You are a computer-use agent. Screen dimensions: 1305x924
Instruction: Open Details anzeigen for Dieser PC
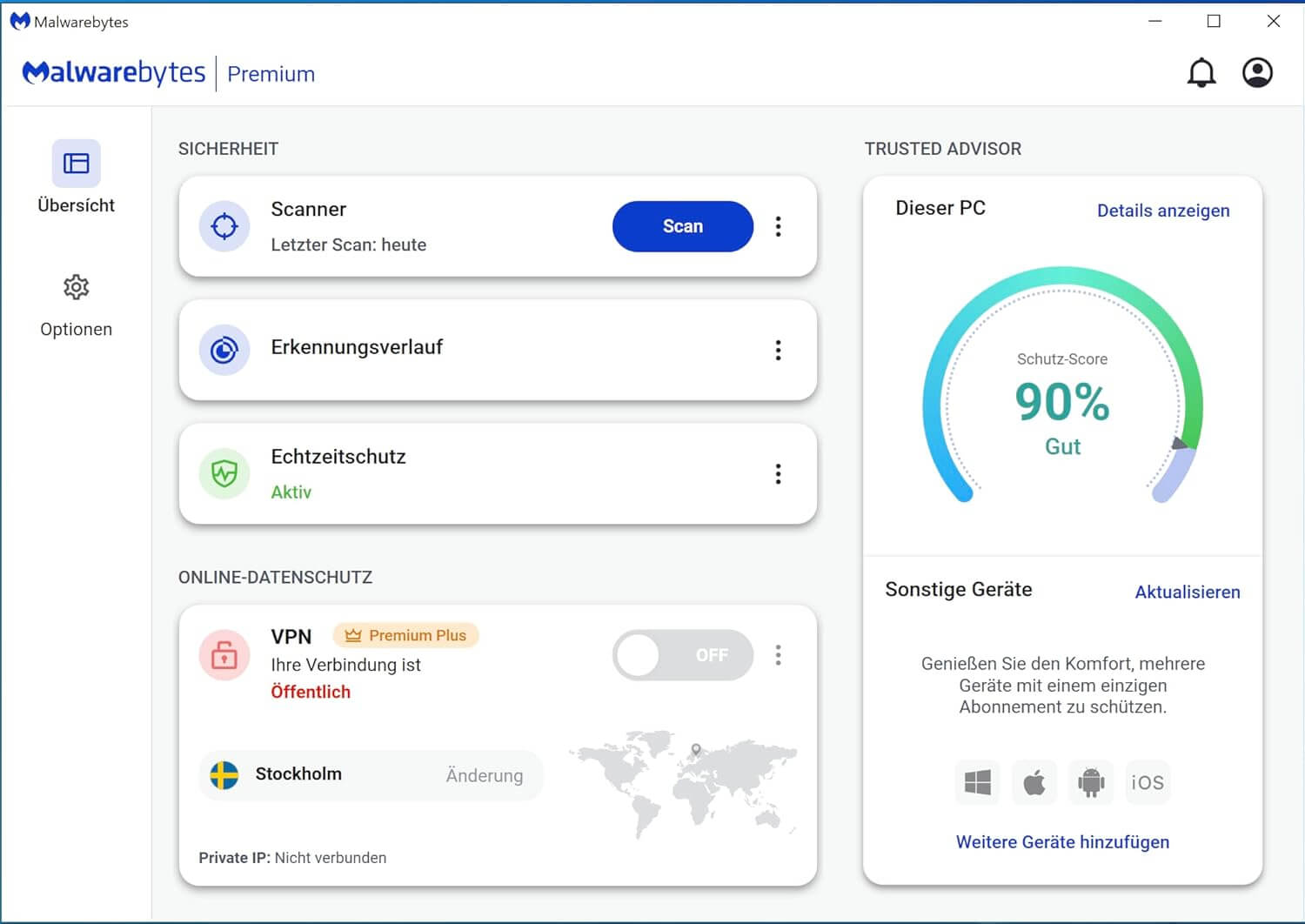tap(1162, 211)
